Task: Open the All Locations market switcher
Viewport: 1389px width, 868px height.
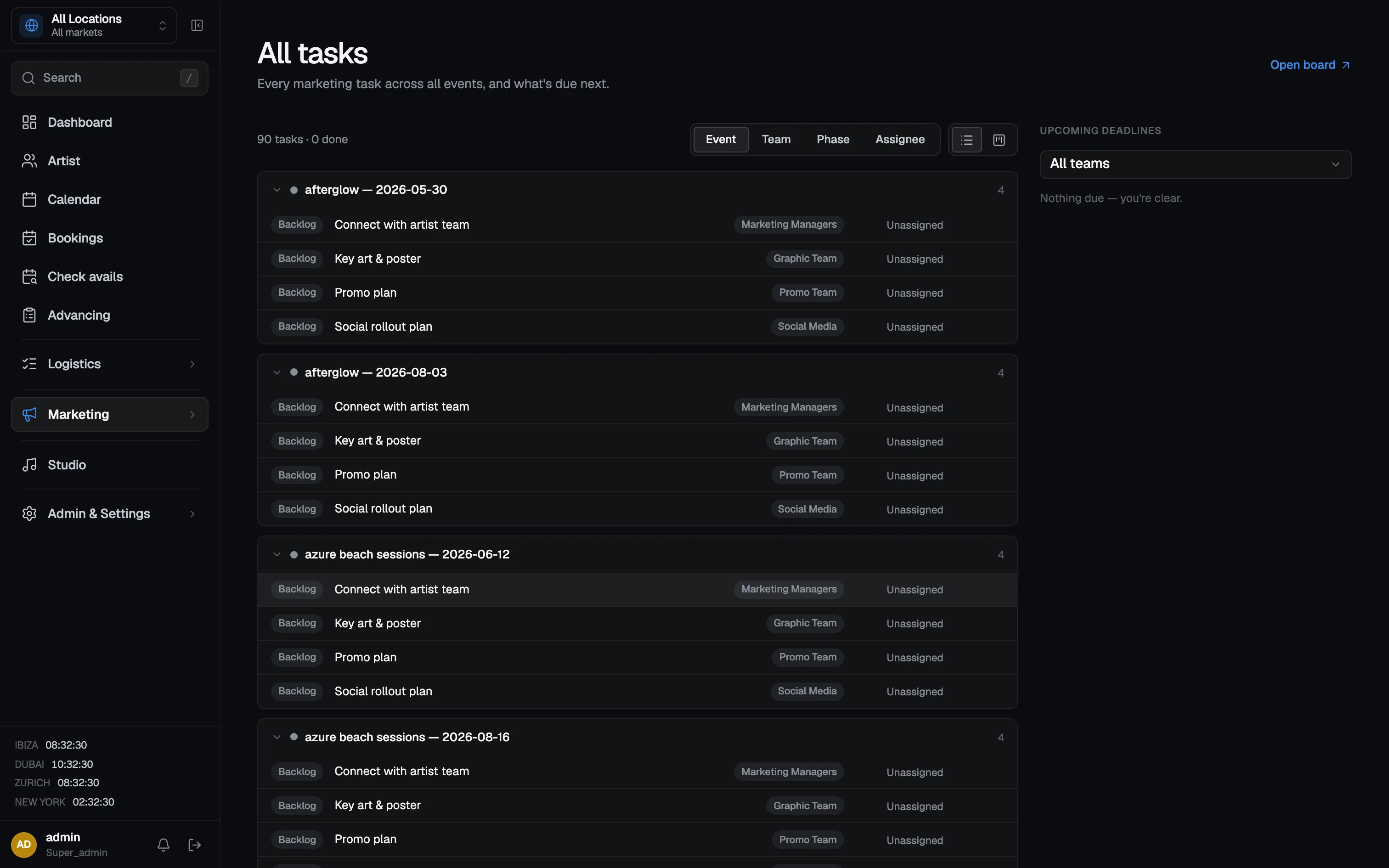Action: click(94, 25)
